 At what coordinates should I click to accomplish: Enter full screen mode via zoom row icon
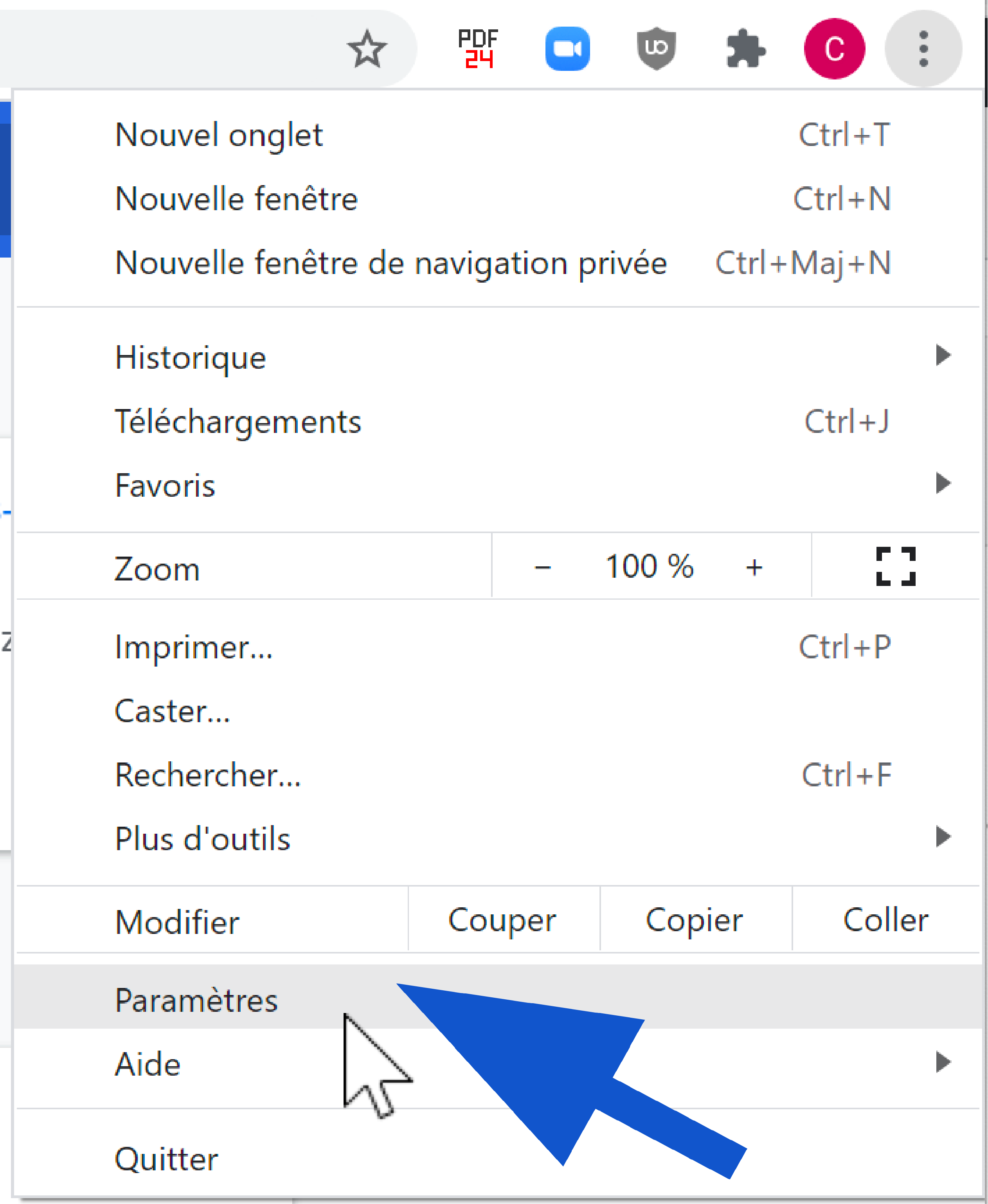(896, 566)
